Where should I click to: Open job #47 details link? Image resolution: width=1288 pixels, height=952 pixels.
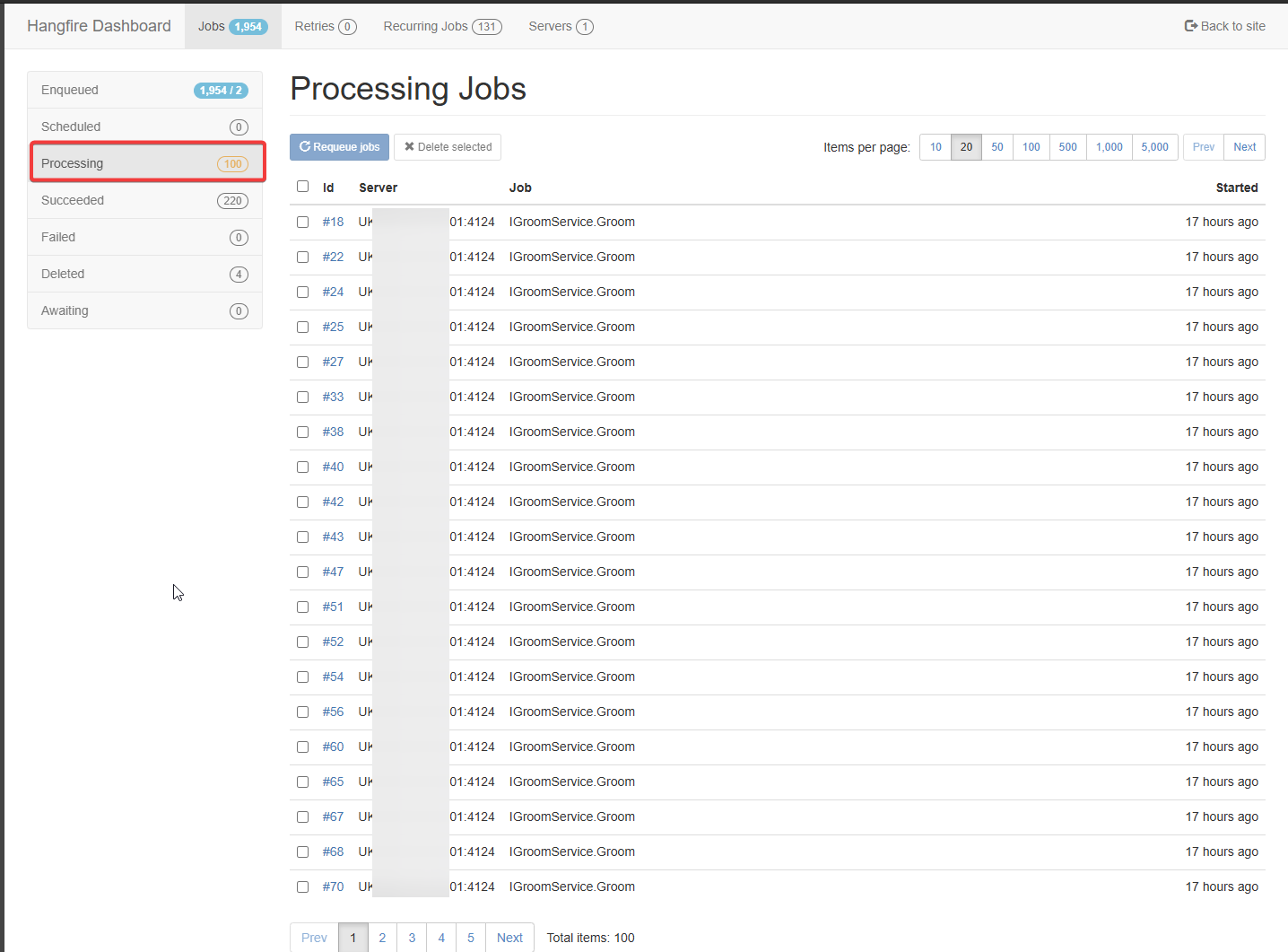[x=333, y=572]
